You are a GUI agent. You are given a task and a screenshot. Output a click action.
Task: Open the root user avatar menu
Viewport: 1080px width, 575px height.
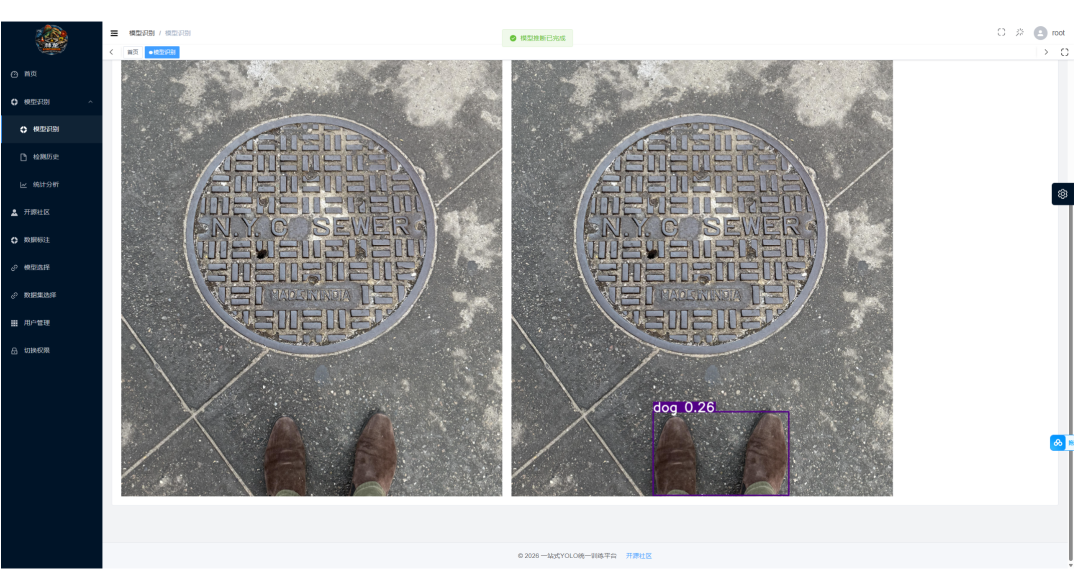[1041, 33]
